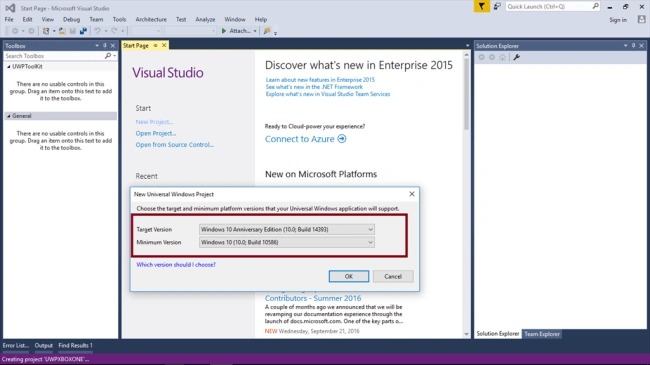Click the Sign in link

coord(618,20)
